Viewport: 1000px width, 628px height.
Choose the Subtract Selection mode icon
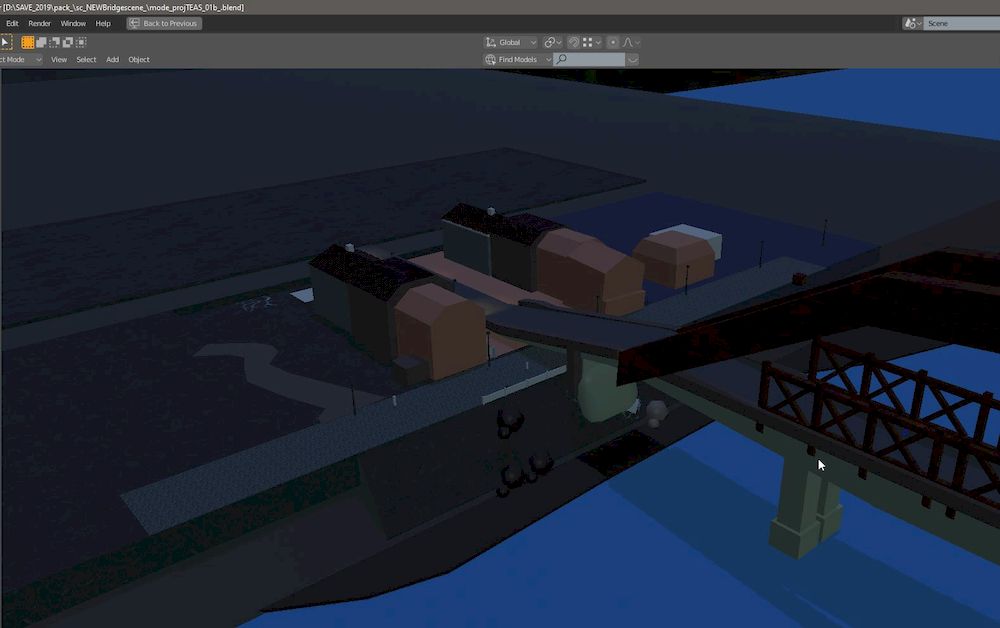(x=54, y=42)
